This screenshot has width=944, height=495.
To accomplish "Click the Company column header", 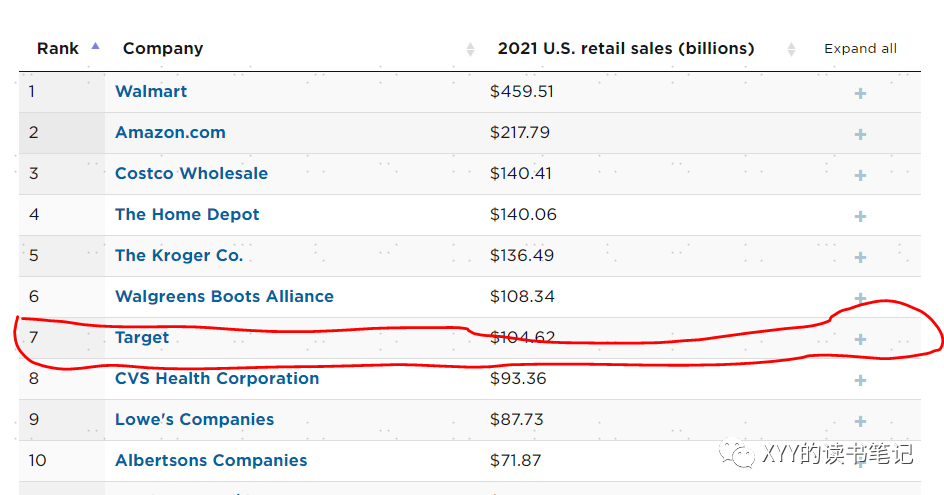I will [x=163, y=48].
